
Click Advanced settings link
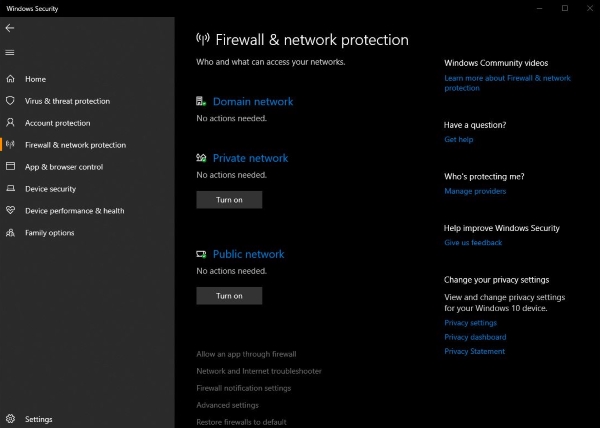(x=227, y=405)
